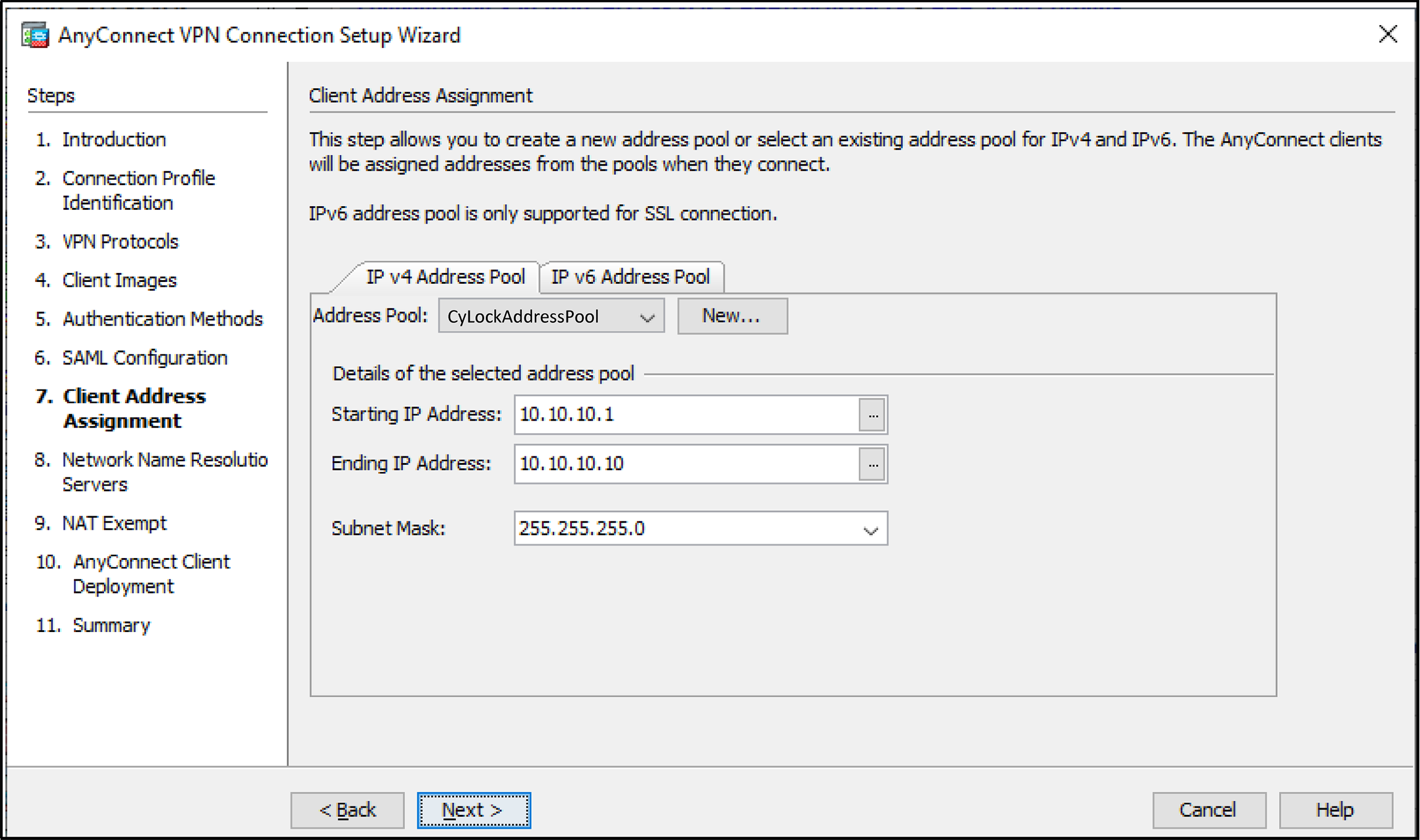Switch to IP v6 Address Pool tab

tap(631, 277)
